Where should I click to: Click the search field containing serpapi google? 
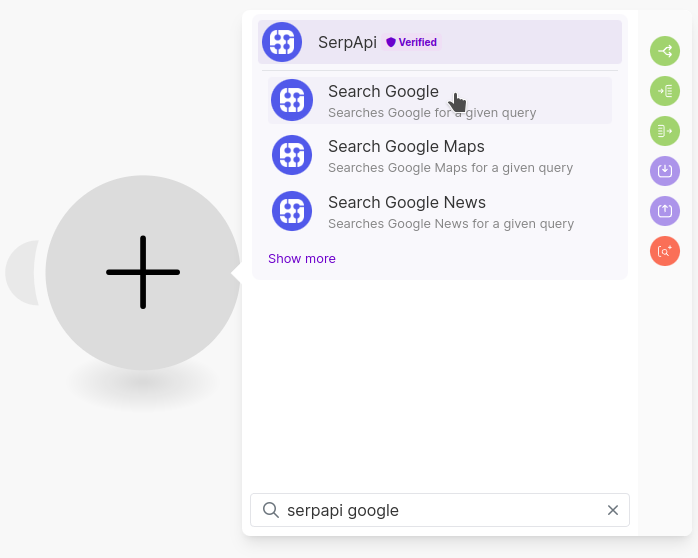pos(440,510)
